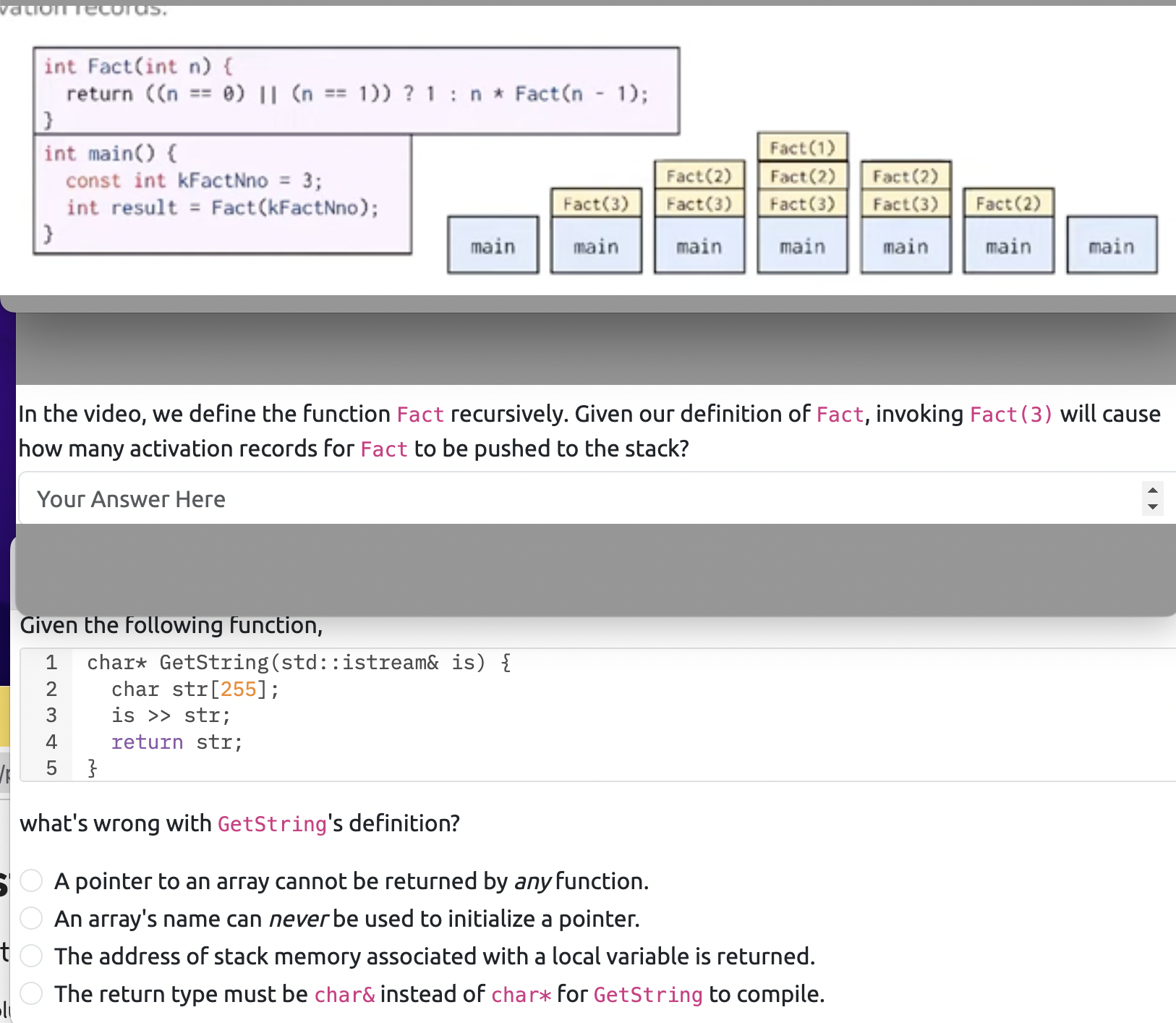The height and width of the screenshot is (1023, 1176).
Task: Click the leftmost main activation record box
Action: click(493, 245)
